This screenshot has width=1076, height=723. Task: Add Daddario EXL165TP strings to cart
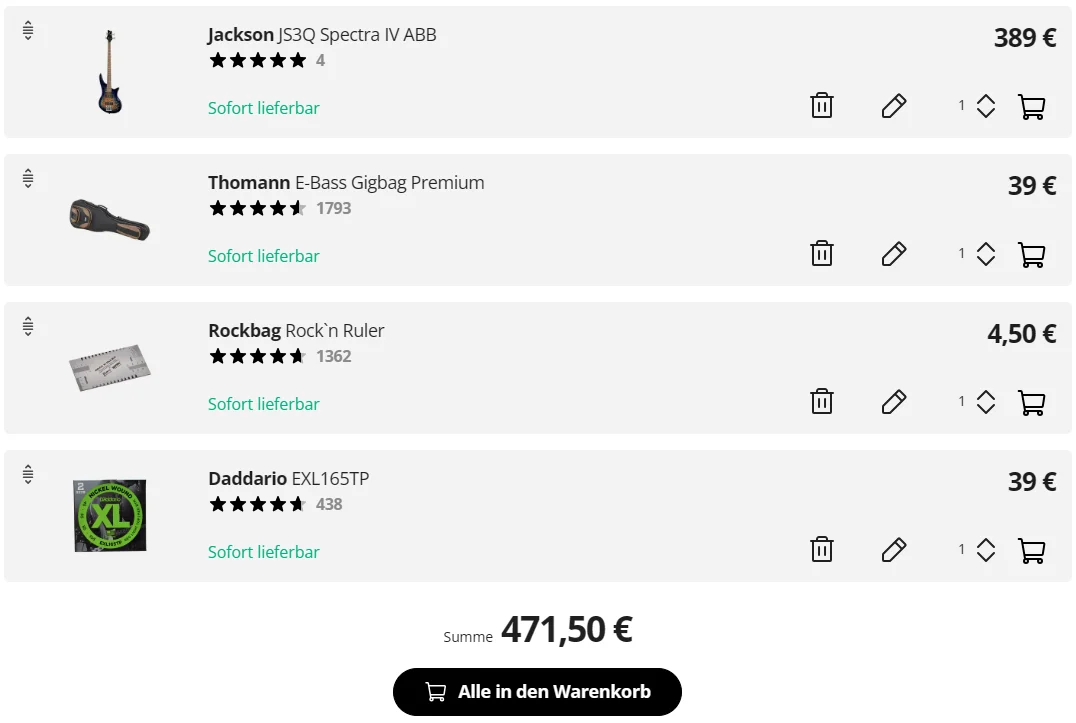point(1031,550)
